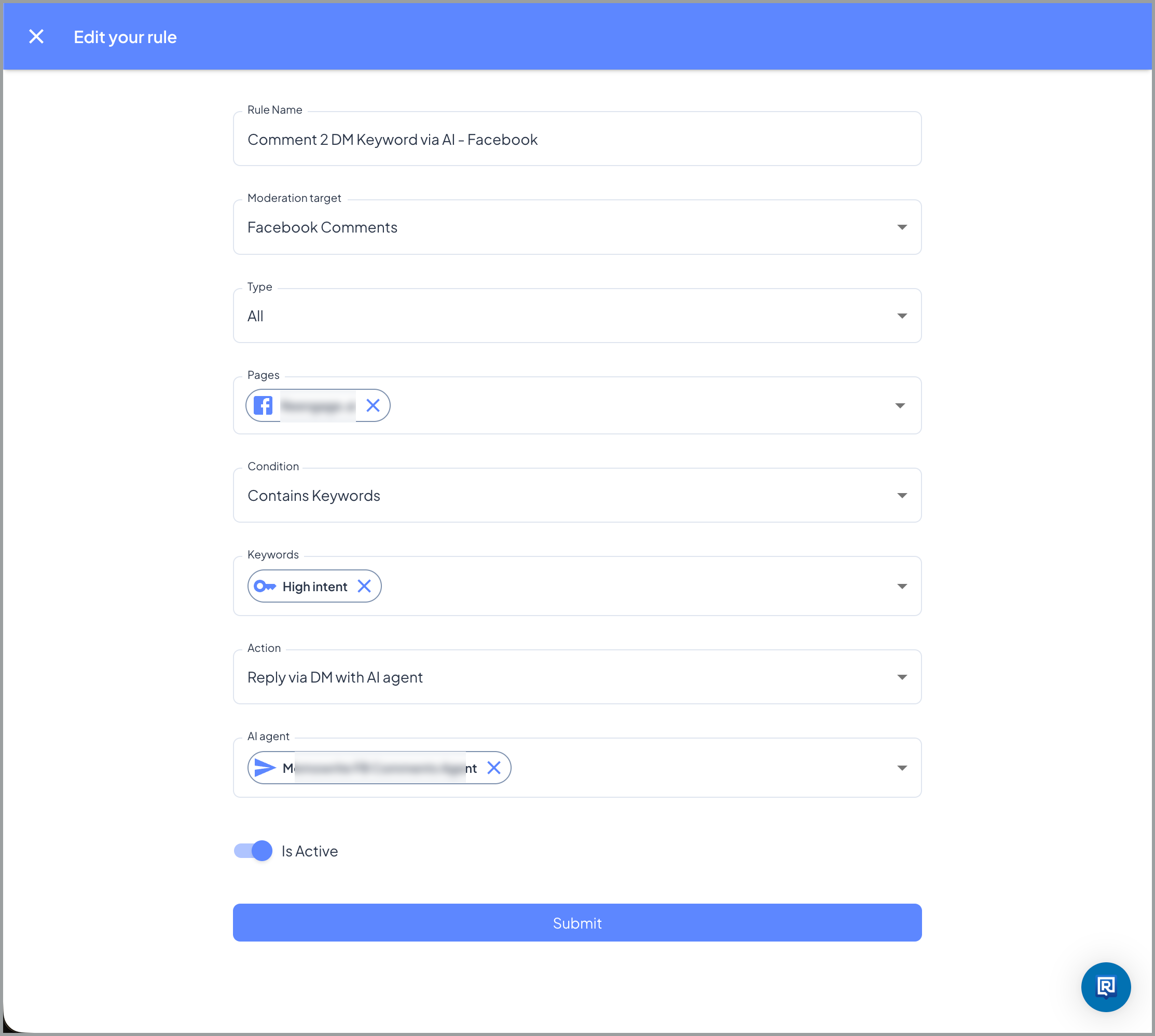Click the Rule Name text field
Screen dimensions: 1155x1036
[577, 139]
